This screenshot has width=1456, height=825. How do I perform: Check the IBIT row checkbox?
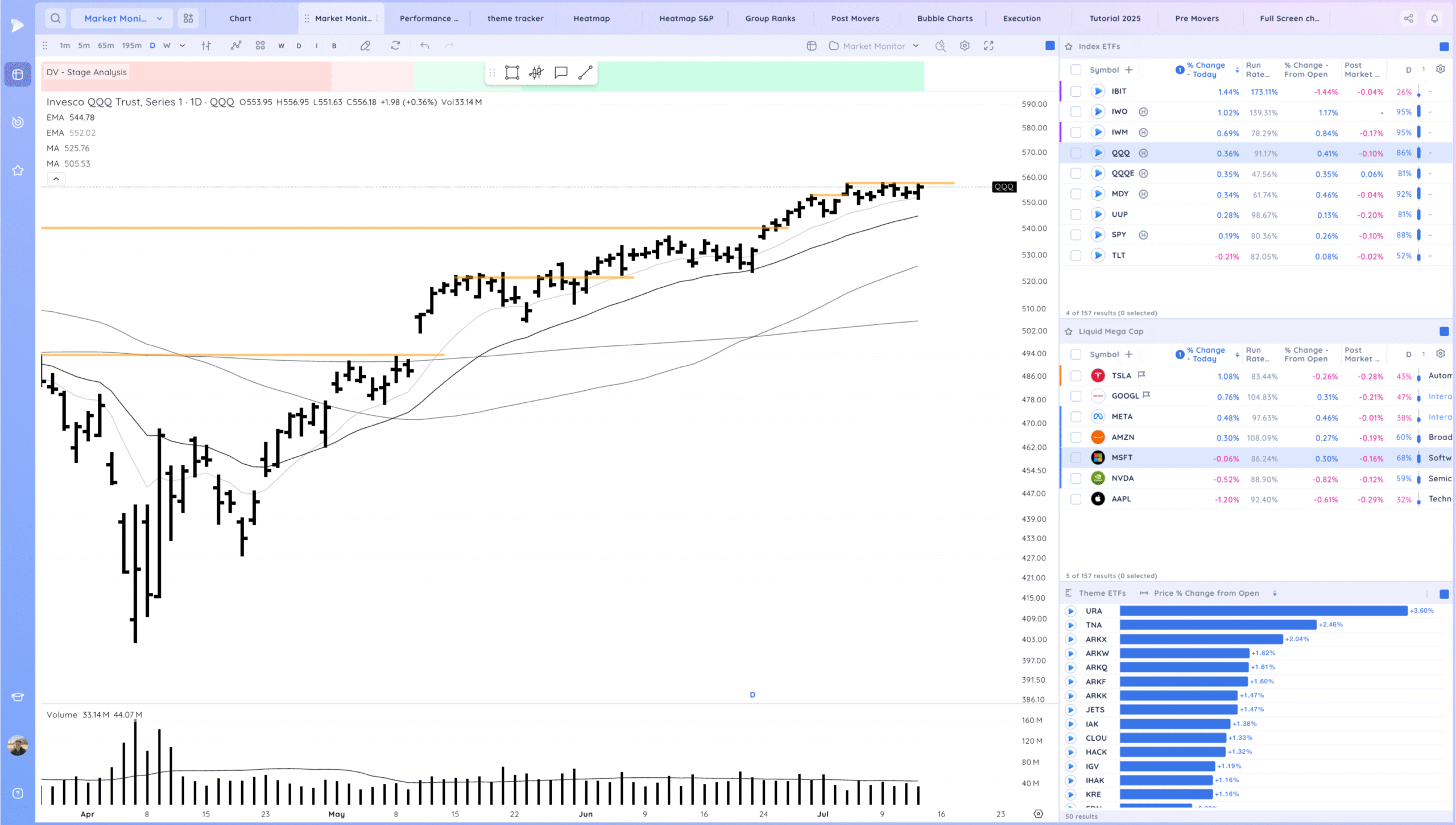click(1076, 92)
